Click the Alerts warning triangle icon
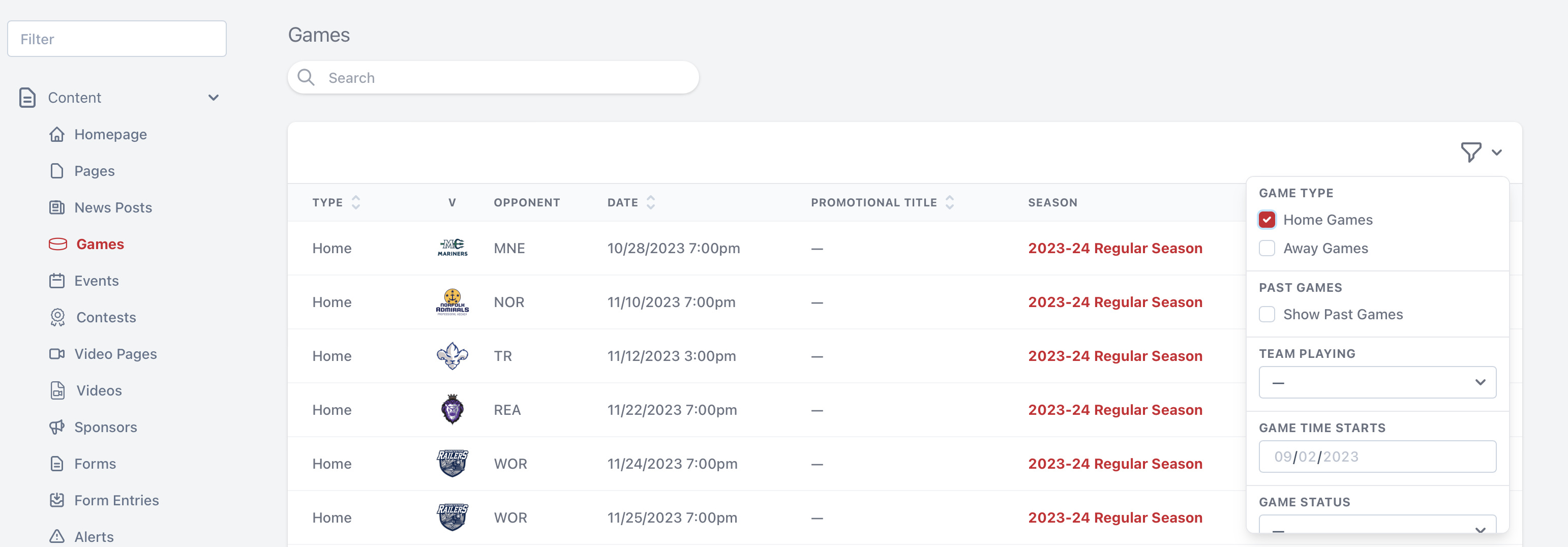 pos(56,537)
